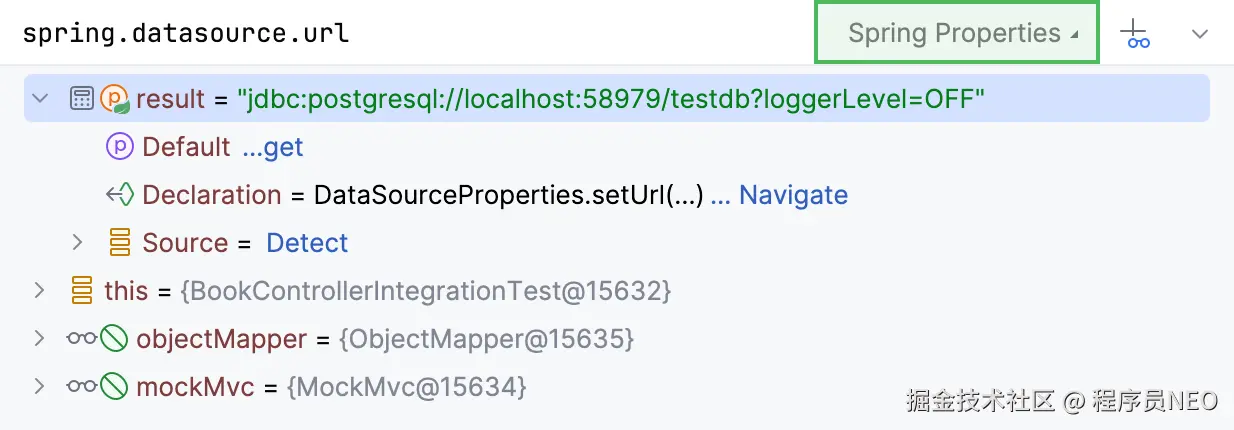The width and height of the screenshot is (1234, 430).
Task: Collapse the result node
Action: coord(40,98)
